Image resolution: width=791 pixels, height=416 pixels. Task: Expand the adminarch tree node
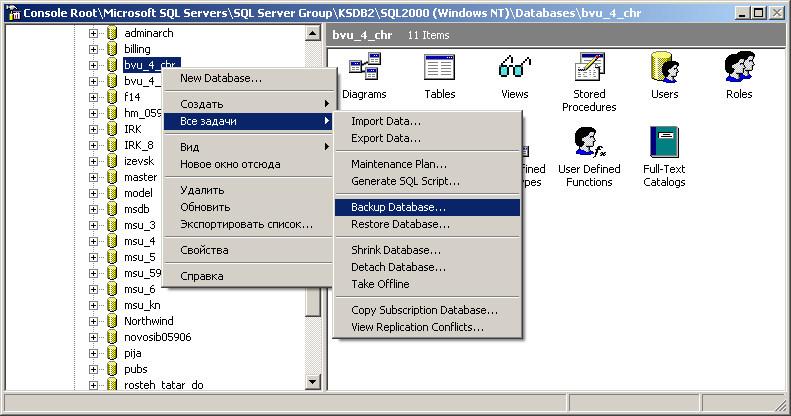[93, 33]
